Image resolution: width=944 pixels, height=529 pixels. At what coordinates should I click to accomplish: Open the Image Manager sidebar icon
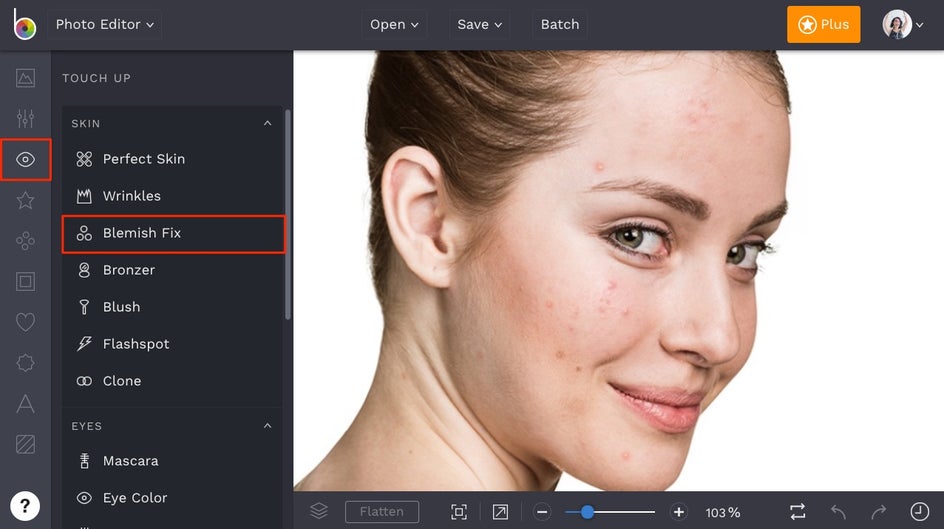(25, 78)
